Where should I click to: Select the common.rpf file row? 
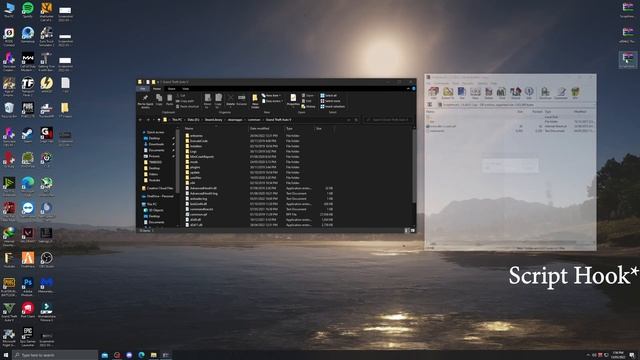click(x=259, y=214)
